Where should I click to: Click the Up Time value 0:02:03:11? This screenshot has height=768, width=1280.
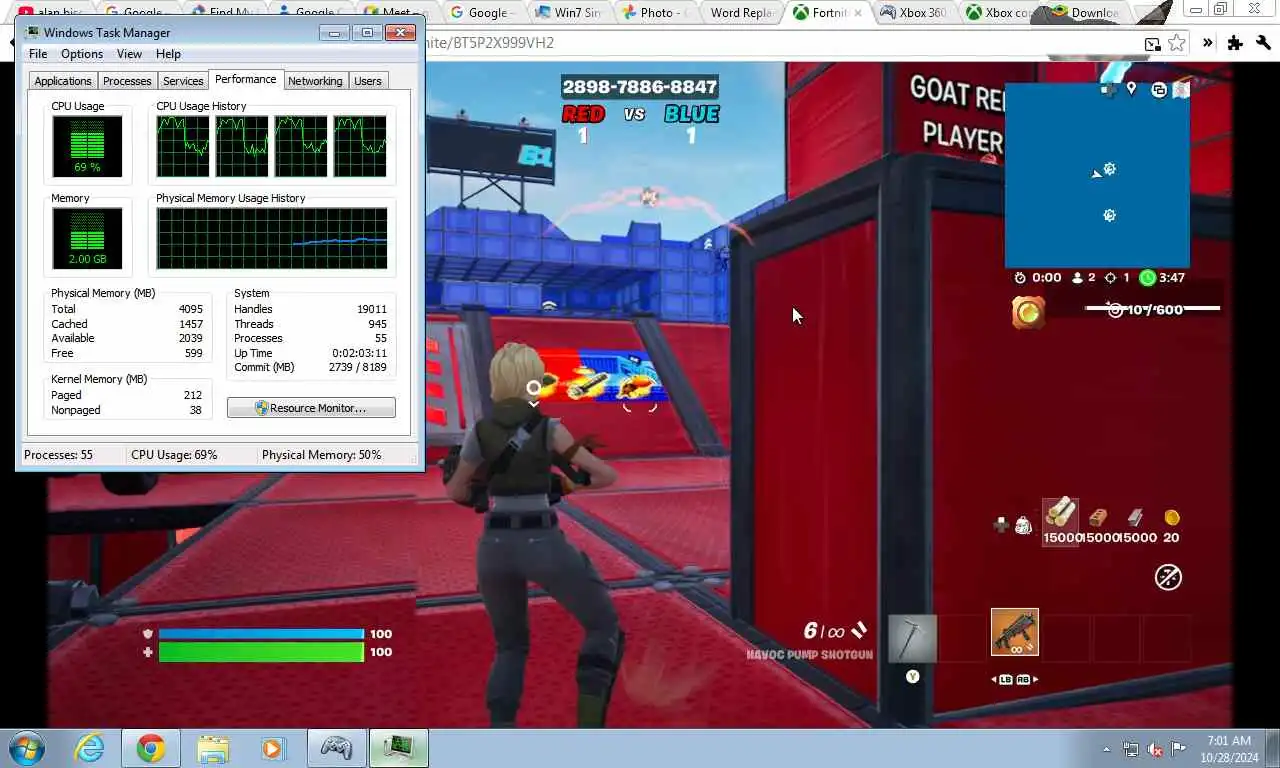tap(359, 353)
